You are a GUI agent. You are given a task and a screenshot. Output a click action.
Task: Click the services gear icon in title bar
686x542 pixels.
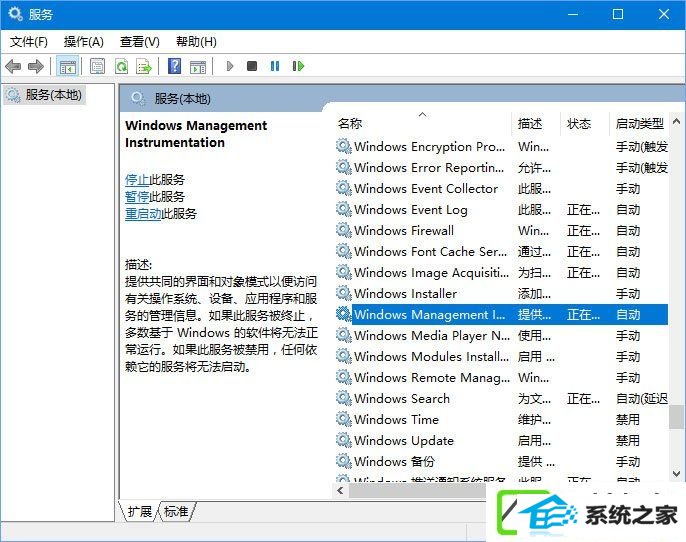[15, 14]
